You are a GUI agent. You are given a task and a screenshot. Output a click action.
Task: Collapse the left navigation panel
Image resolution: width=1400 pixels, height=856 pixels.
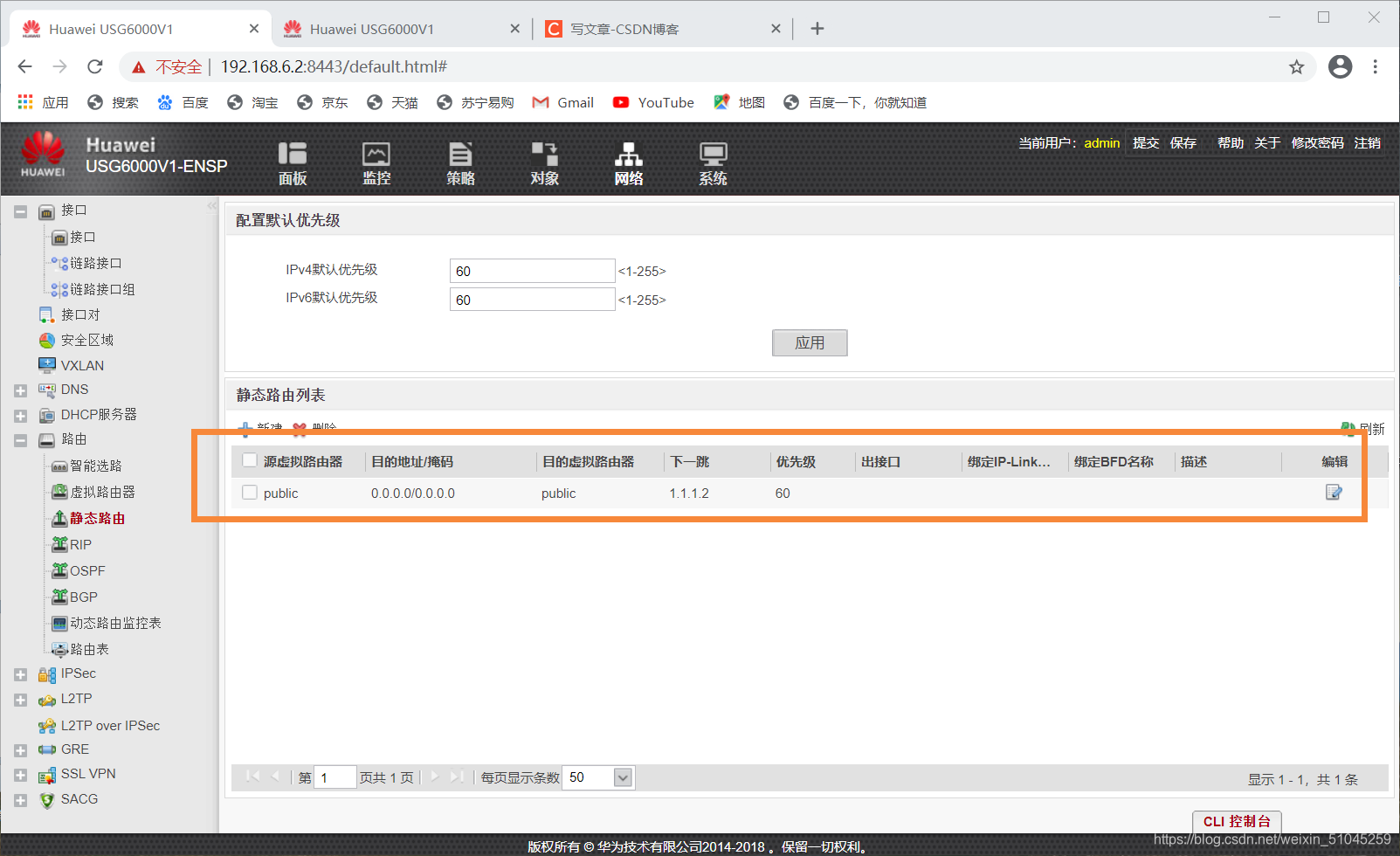click(x=211, y=206)
